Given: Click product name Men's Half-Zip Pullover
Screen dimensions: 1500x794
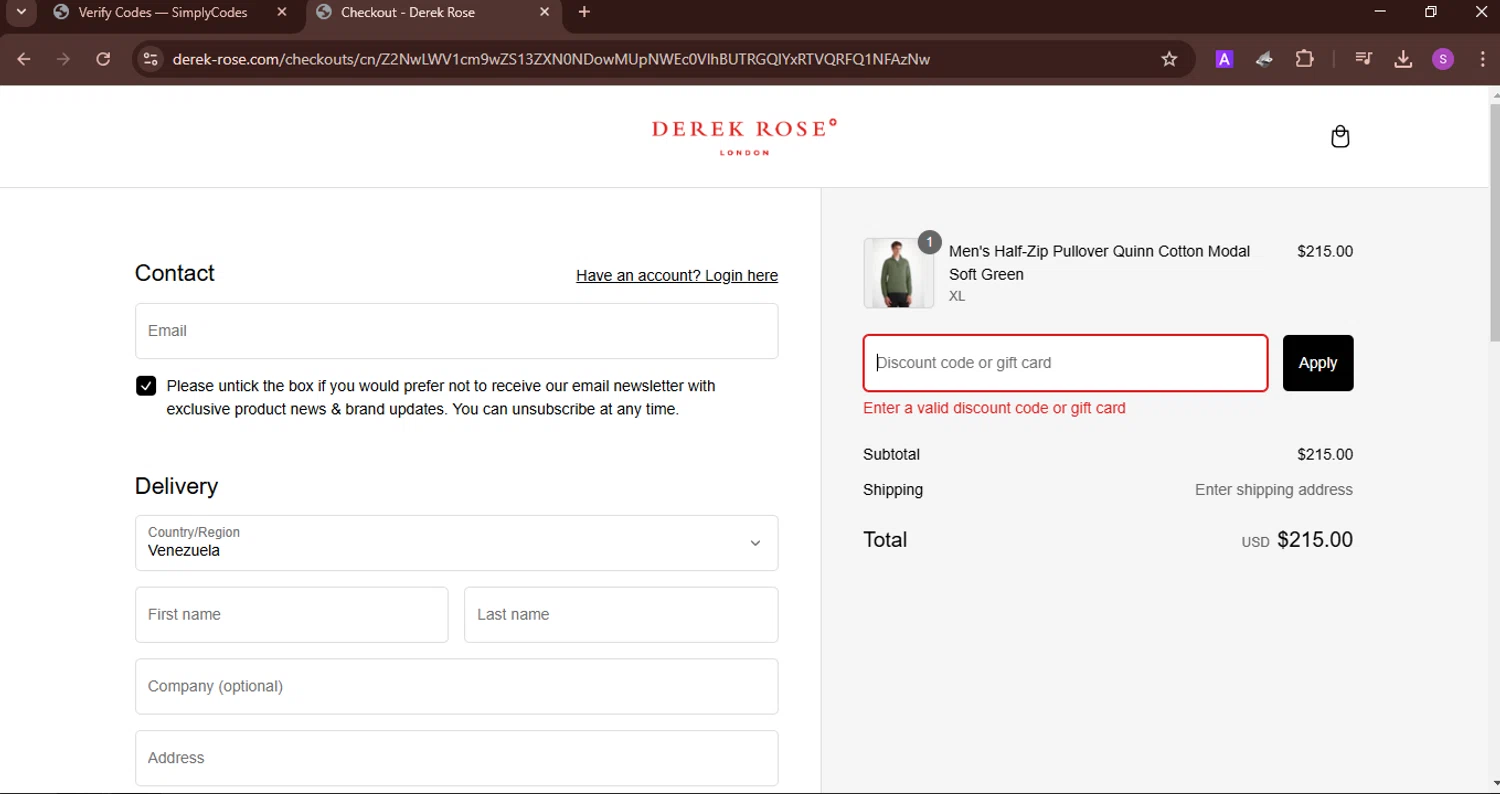Looking at the screenshot, I should pyautogui.click(x=1099, y=263).
